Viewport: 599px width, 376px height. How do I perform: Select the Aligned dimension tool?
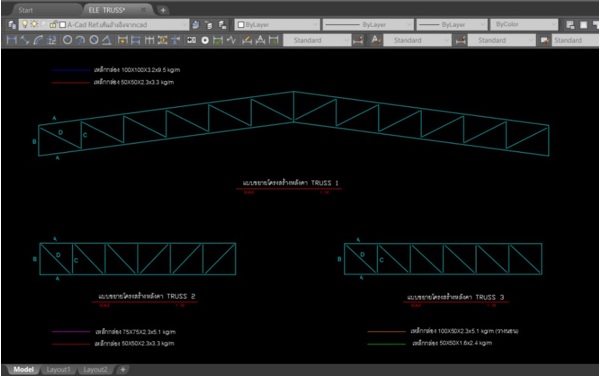pyautogui.click(x=25, y=40)
